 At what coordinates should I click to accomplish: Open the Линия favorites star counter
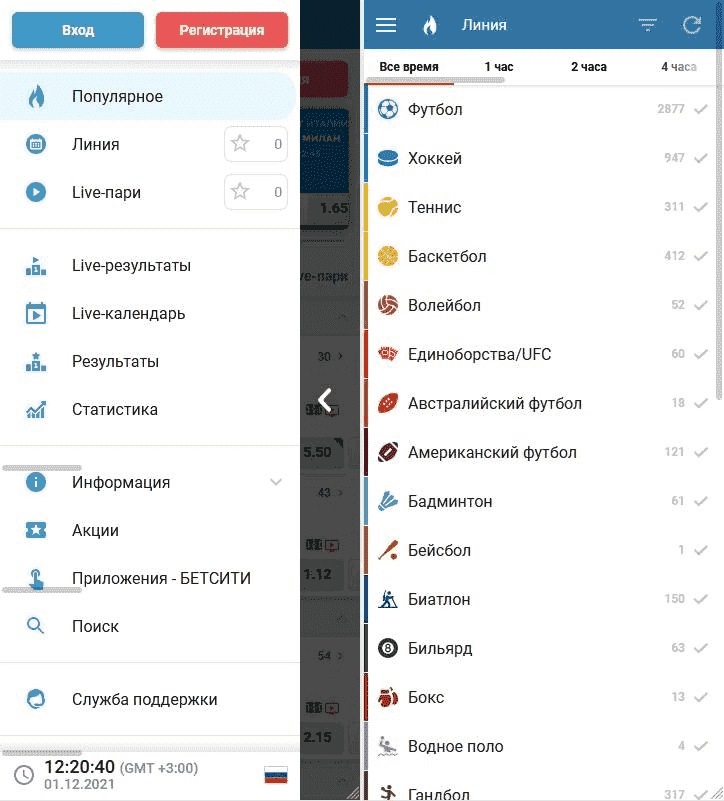[256, 144]
